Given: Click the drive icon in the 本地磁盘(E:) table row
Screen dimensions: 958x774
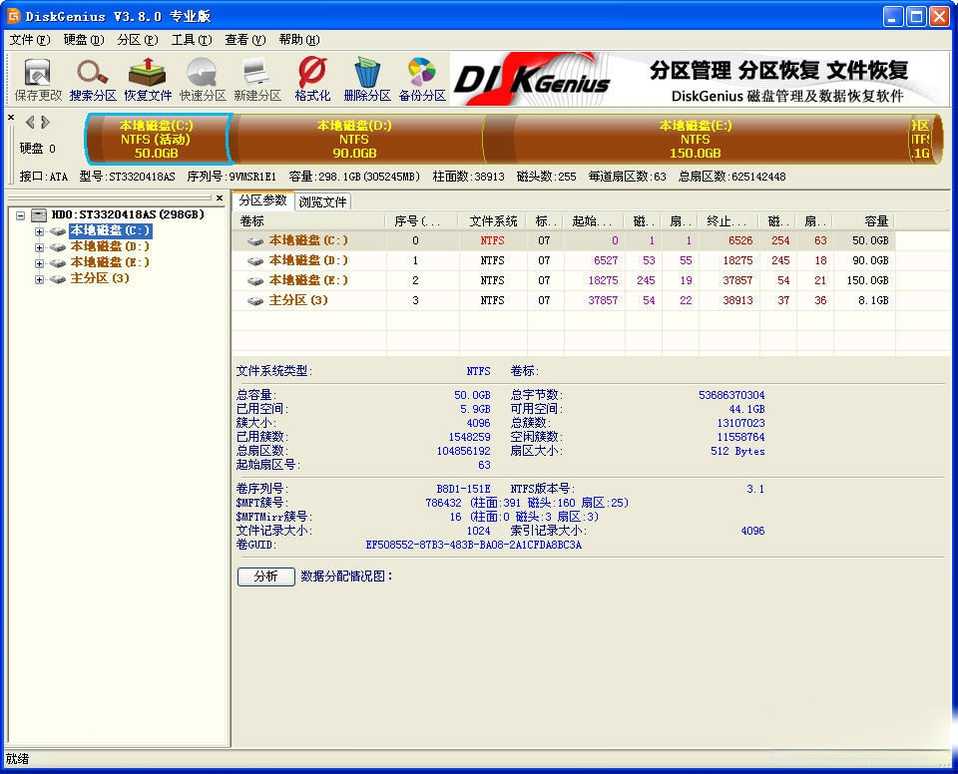Looking at the screenshot, I should click(255, 281).
